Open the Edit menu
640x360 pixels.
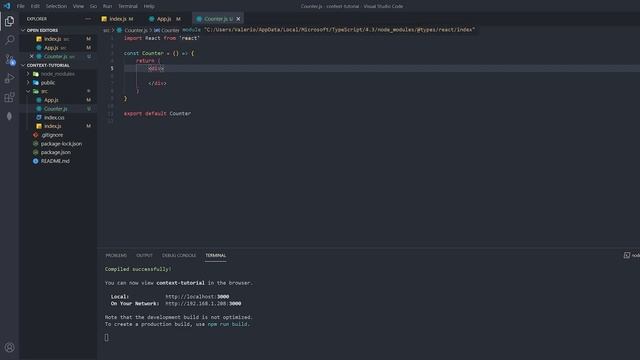[x=35, y=6]
